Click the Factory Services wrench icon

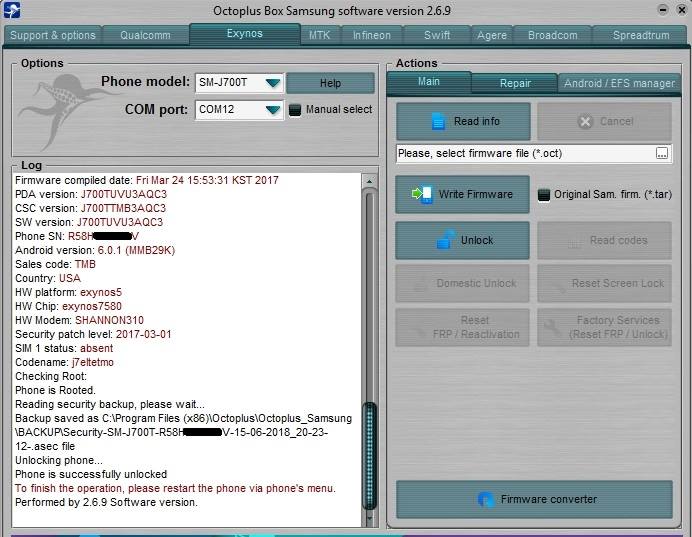coord(553,327)
